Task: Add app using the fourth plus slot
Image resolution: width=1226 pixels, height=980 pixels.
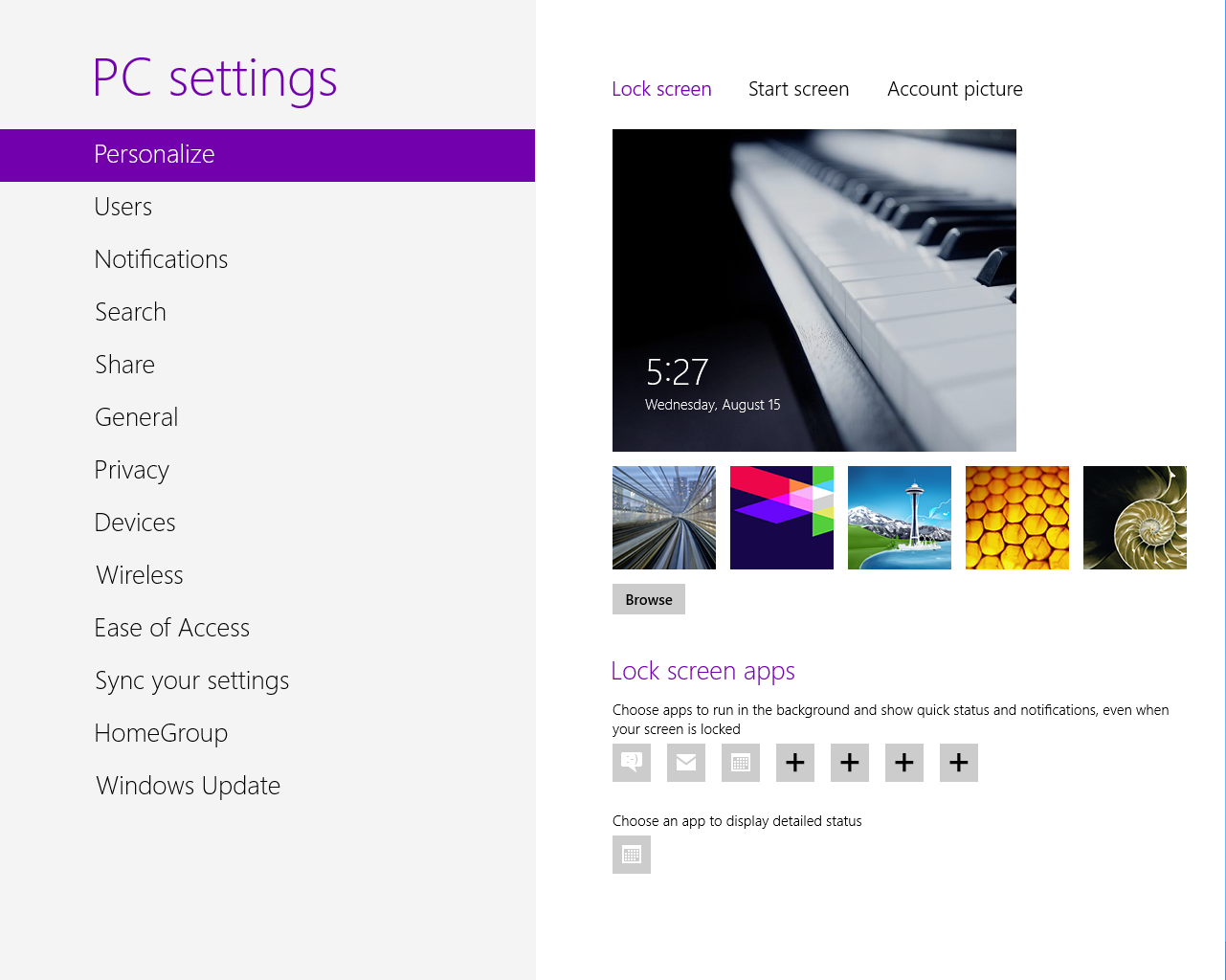Action: pyautogui.click(x=959, y=763)
